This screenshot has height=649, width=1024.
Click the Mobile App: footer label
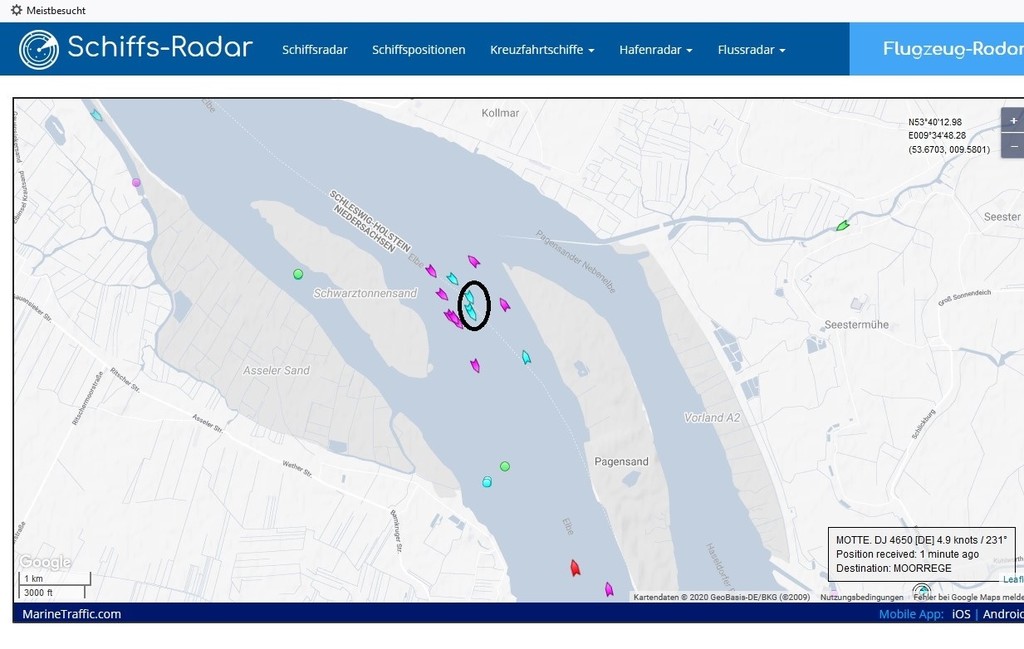coord(911,614)
